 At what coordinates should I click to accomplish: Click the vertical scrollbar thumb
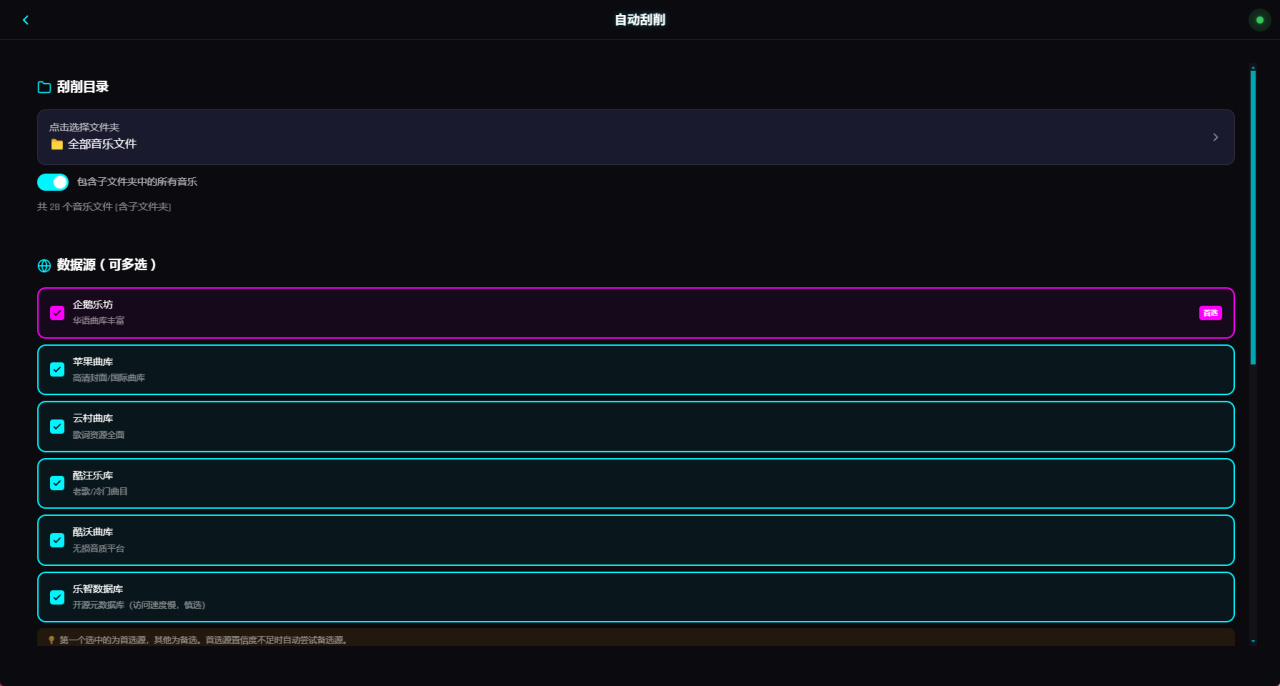[x=1253, y=217]
